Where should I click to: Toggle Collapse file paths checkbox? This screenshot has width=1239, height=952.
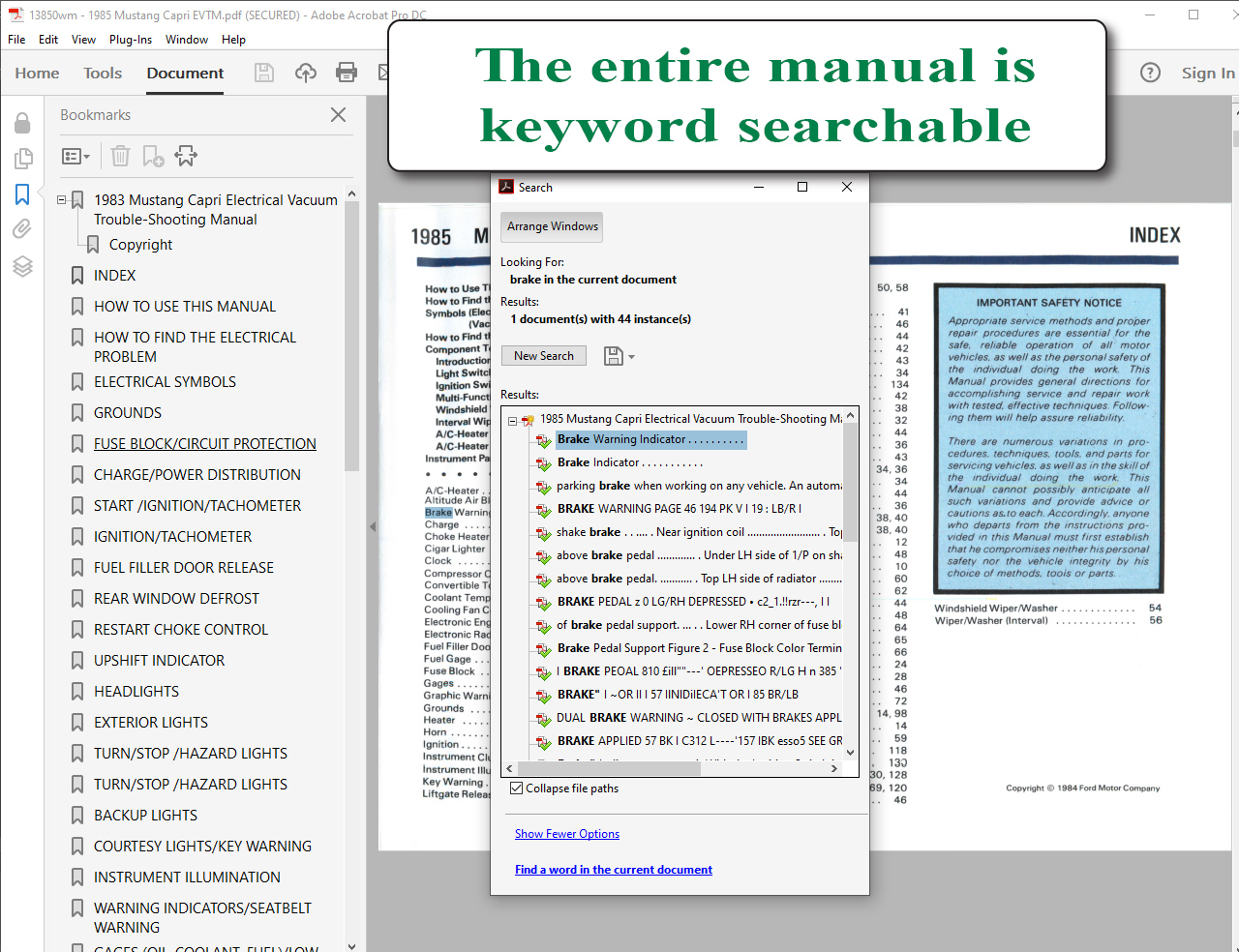click(517, 788)
